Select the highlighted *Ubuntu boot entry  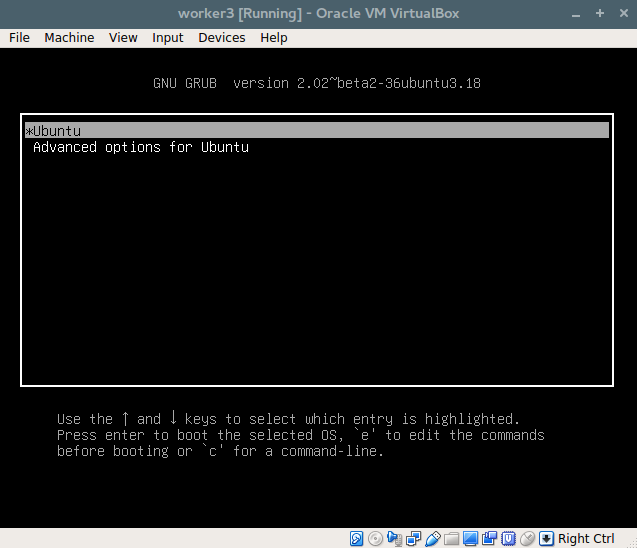tap(317, 130)
